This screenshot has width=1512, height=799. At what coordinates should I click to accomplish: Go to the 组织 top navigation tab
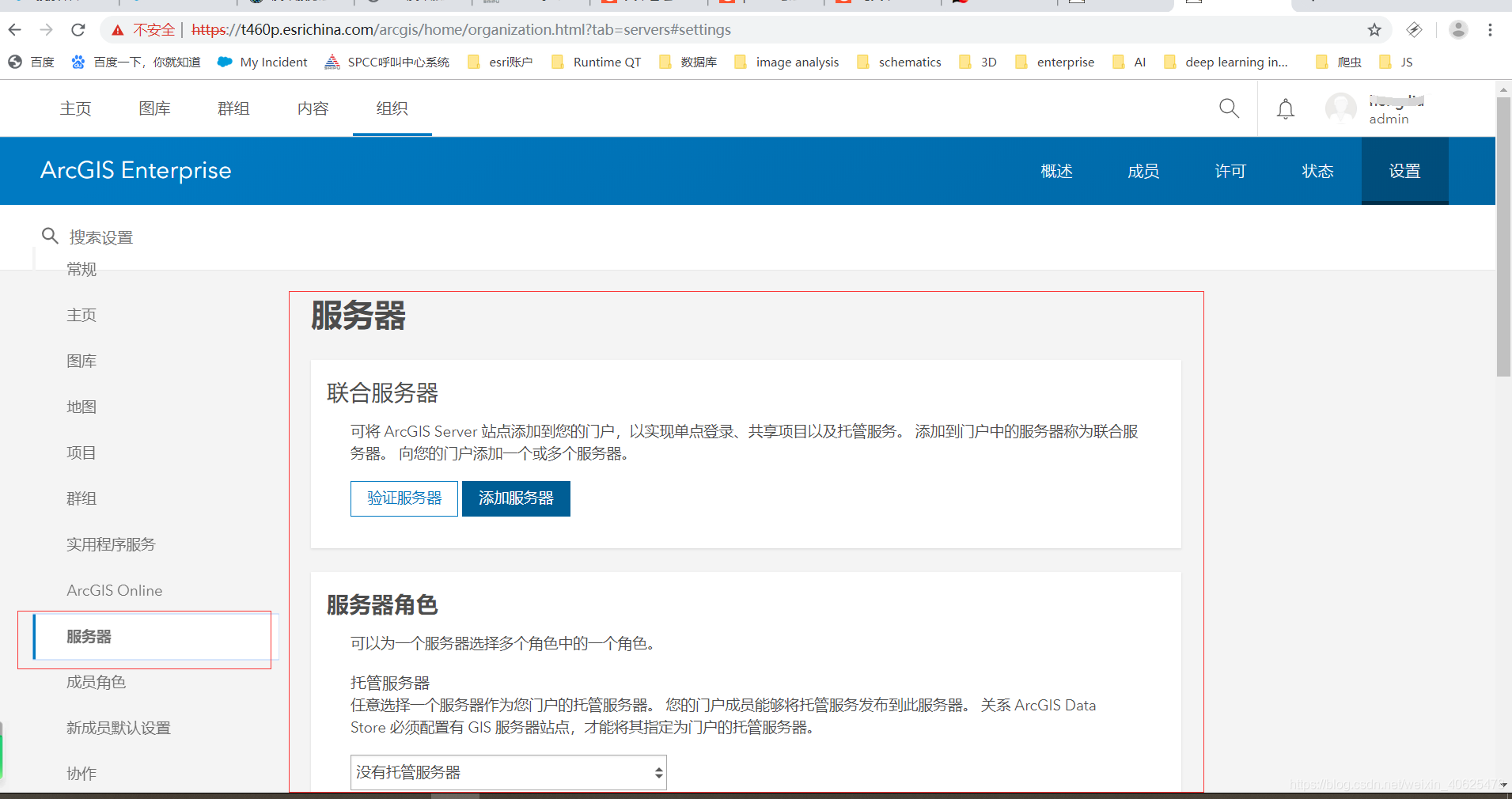392,108
